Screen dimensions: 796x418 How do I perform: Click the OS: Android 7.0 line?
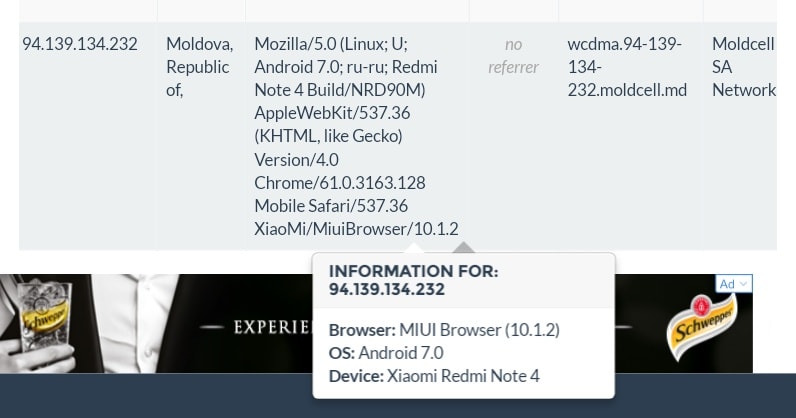(x=385, y=352)
